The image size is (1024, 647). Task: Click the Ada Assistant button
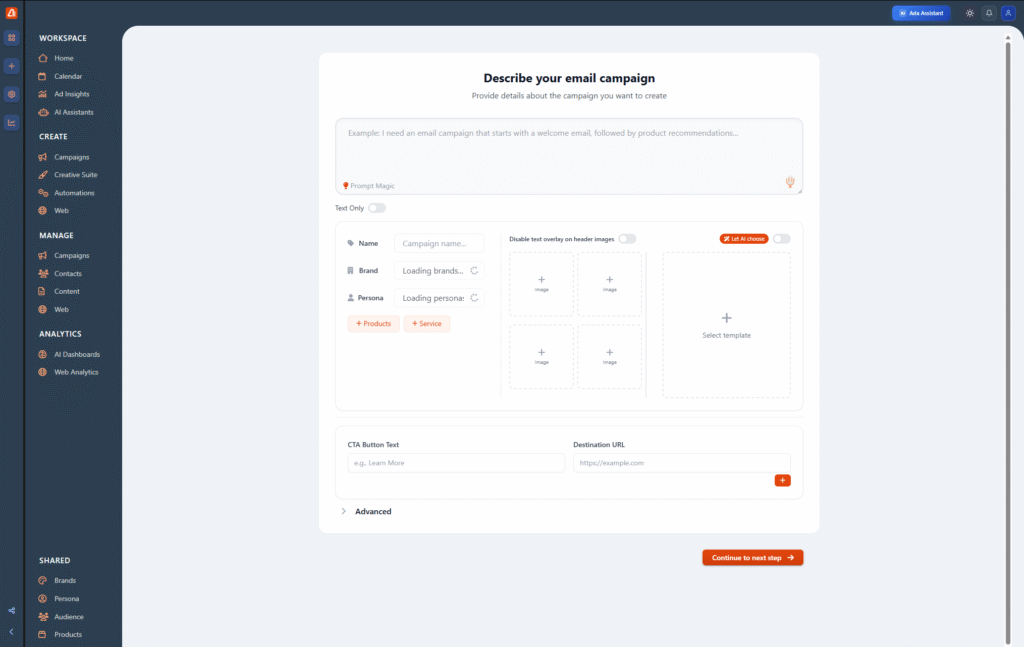pos(921,13)
